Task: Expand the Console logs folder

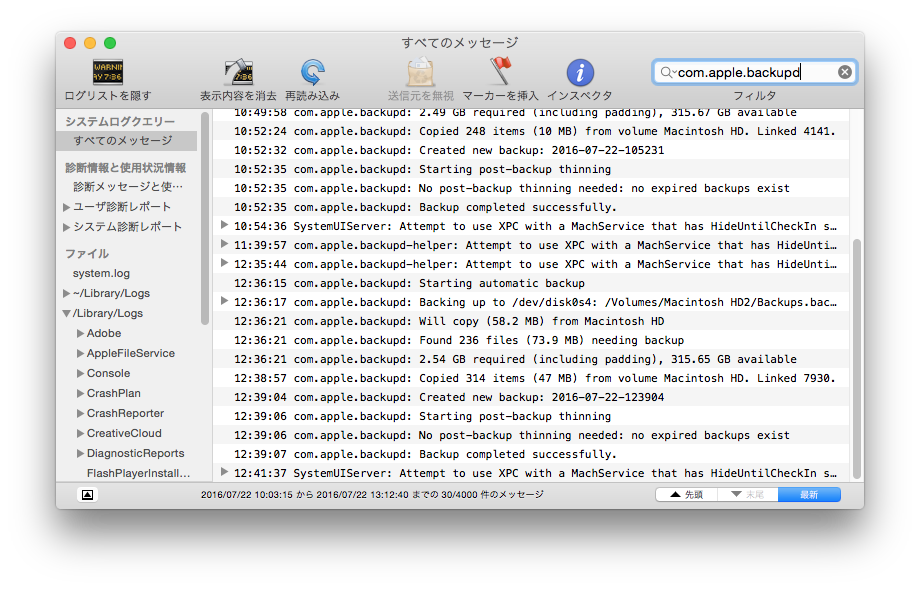Action: click(x=80, y=373)
